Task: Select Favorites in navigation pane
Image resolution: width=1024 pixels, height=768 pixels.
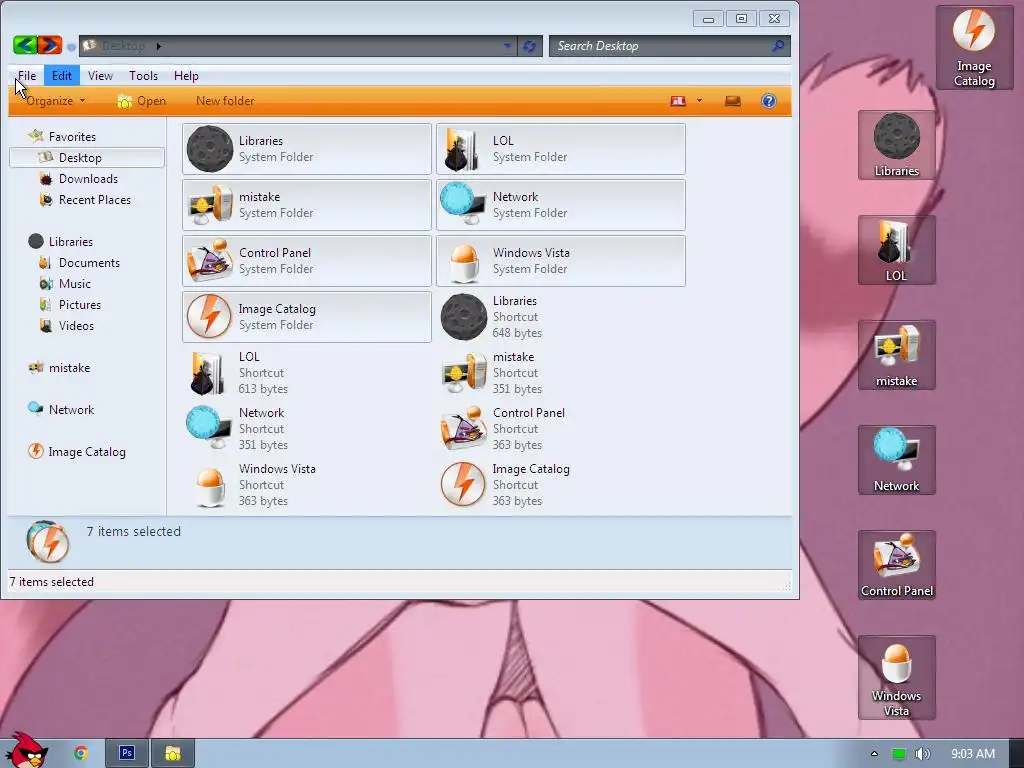Action: [63, 136]
